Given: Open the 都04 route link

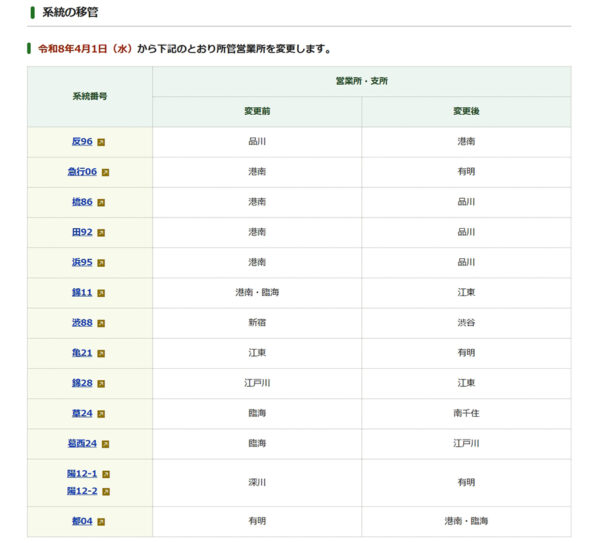Looking at the screenshot, I should [82, 522].
